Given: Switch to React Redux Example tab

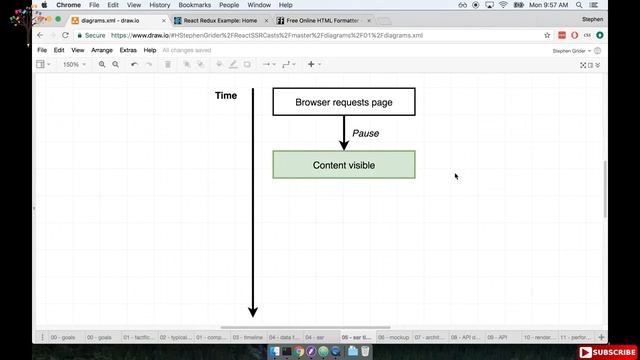Looking at the screenshot, I should point(220,20).
